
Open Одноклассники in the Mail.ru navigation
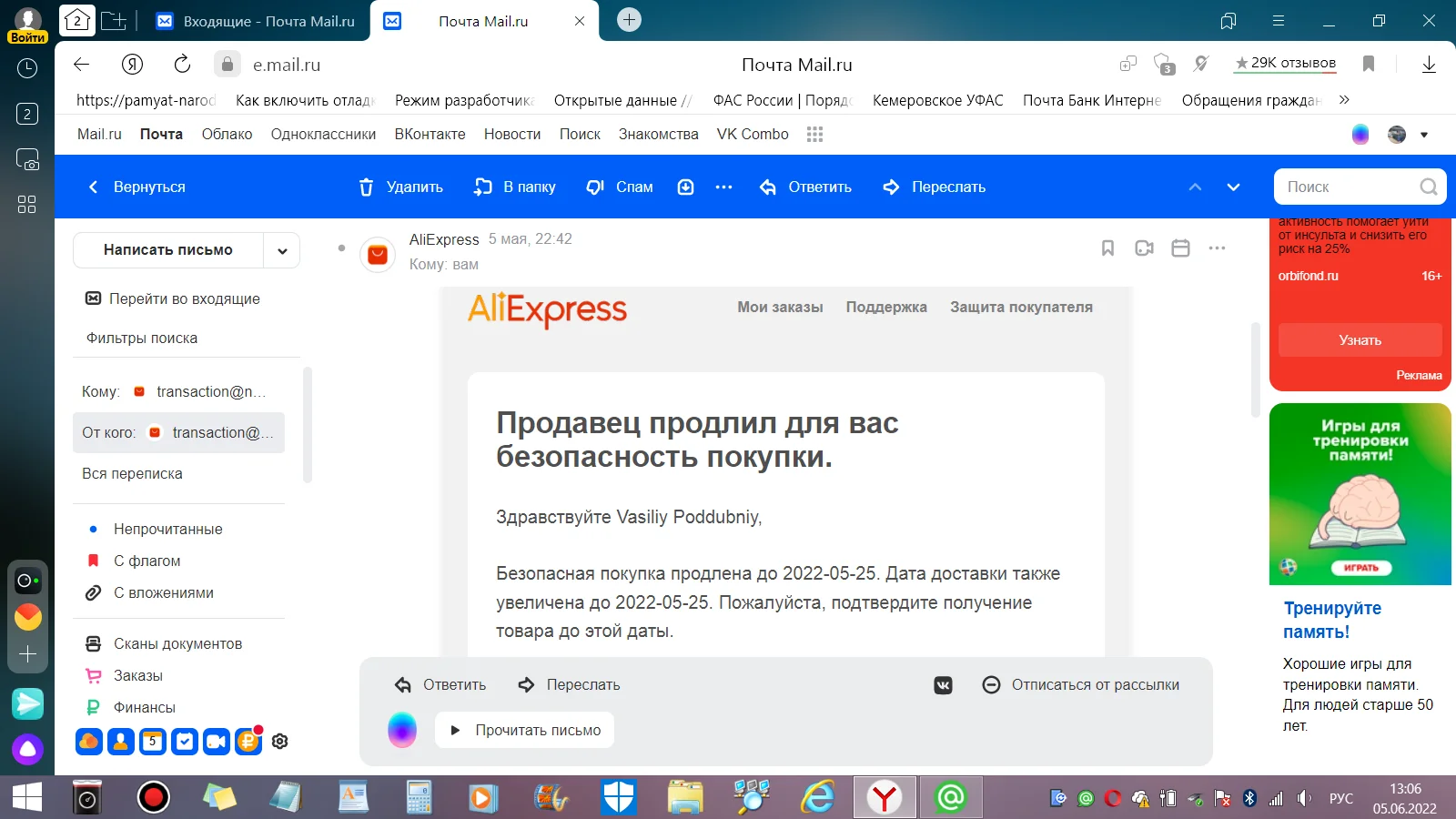pyautogui.click(x=323, y=134)
